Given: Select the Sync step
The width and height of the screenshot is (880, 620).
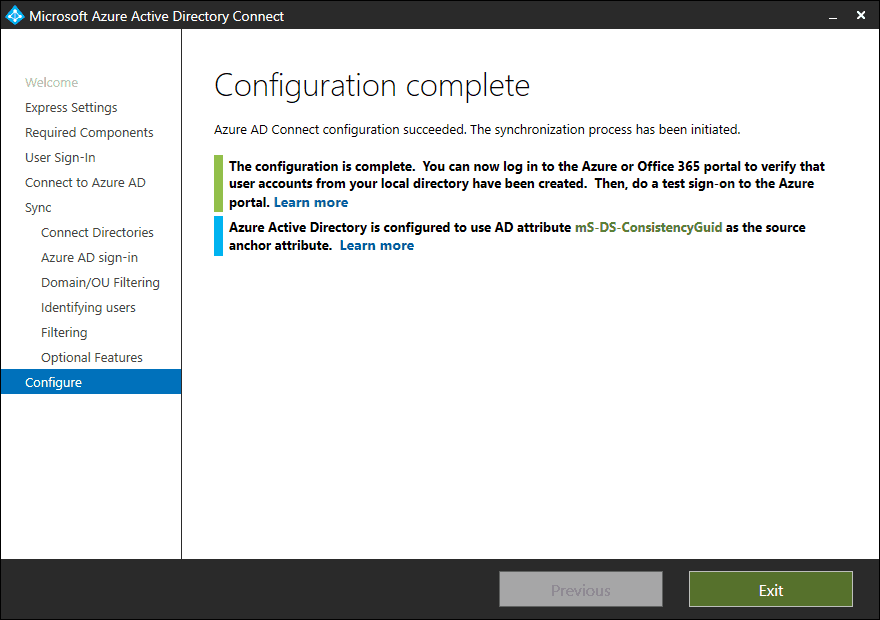Looking at the screenshot, I should [38, 208].
